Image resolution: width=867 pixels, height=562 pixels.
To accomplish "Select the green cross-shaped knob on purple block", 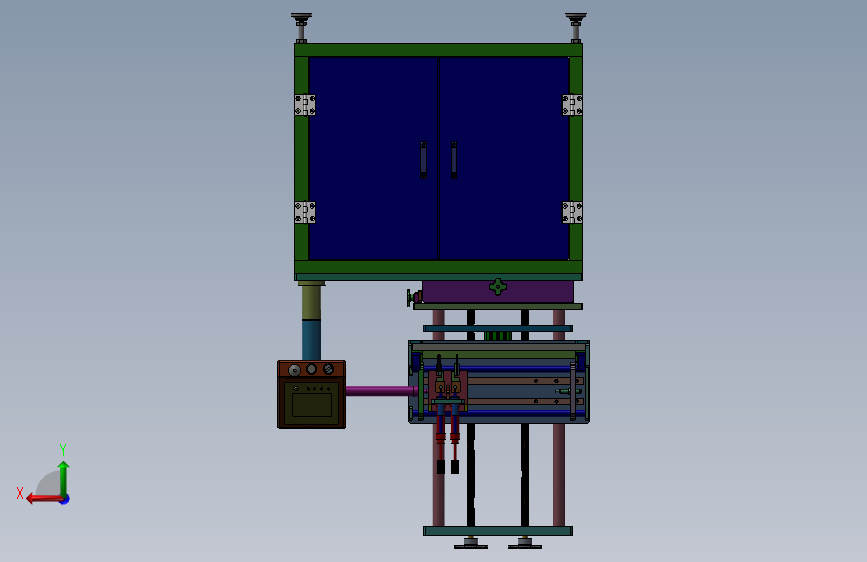I will pyautogui.click(x=498, y=287).
